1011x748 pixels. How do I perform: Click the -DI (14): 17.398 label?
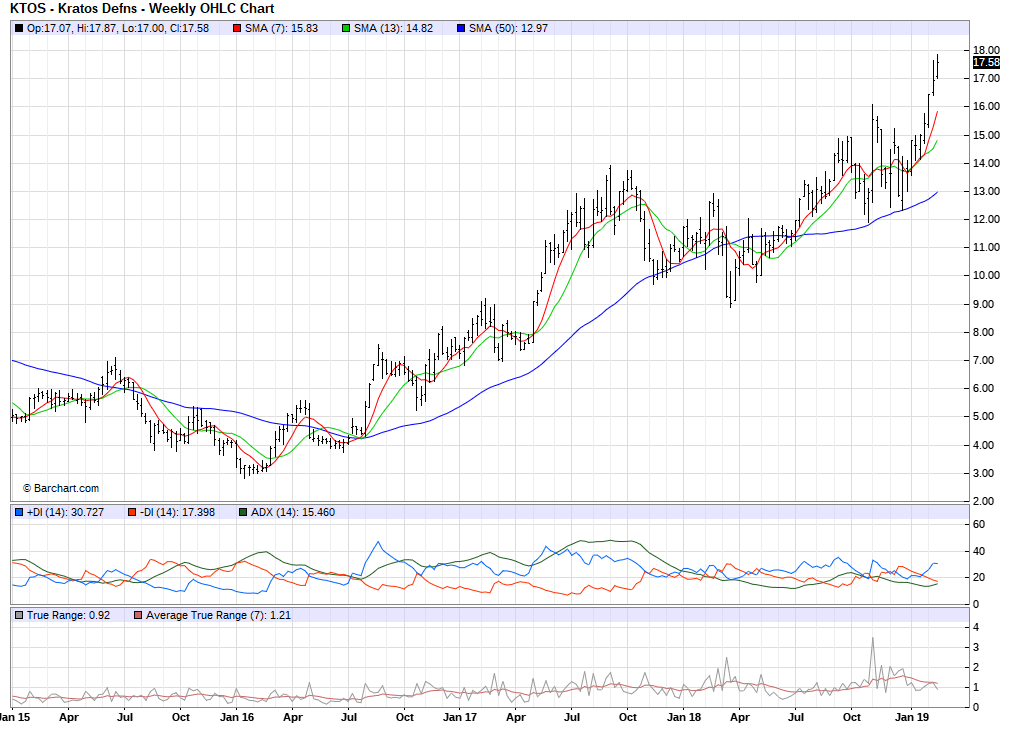click(177, 512)
